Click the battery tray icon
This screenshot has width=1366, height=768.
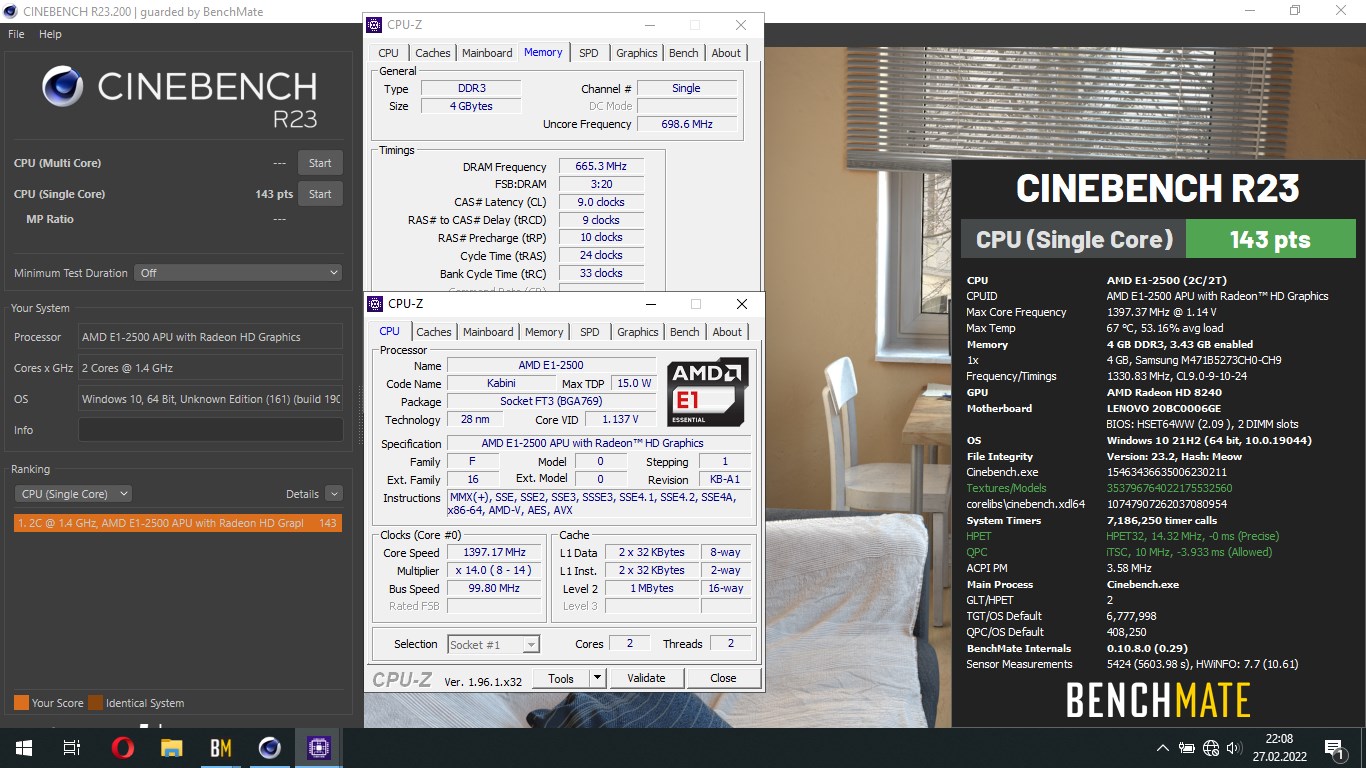point(1187,747)
